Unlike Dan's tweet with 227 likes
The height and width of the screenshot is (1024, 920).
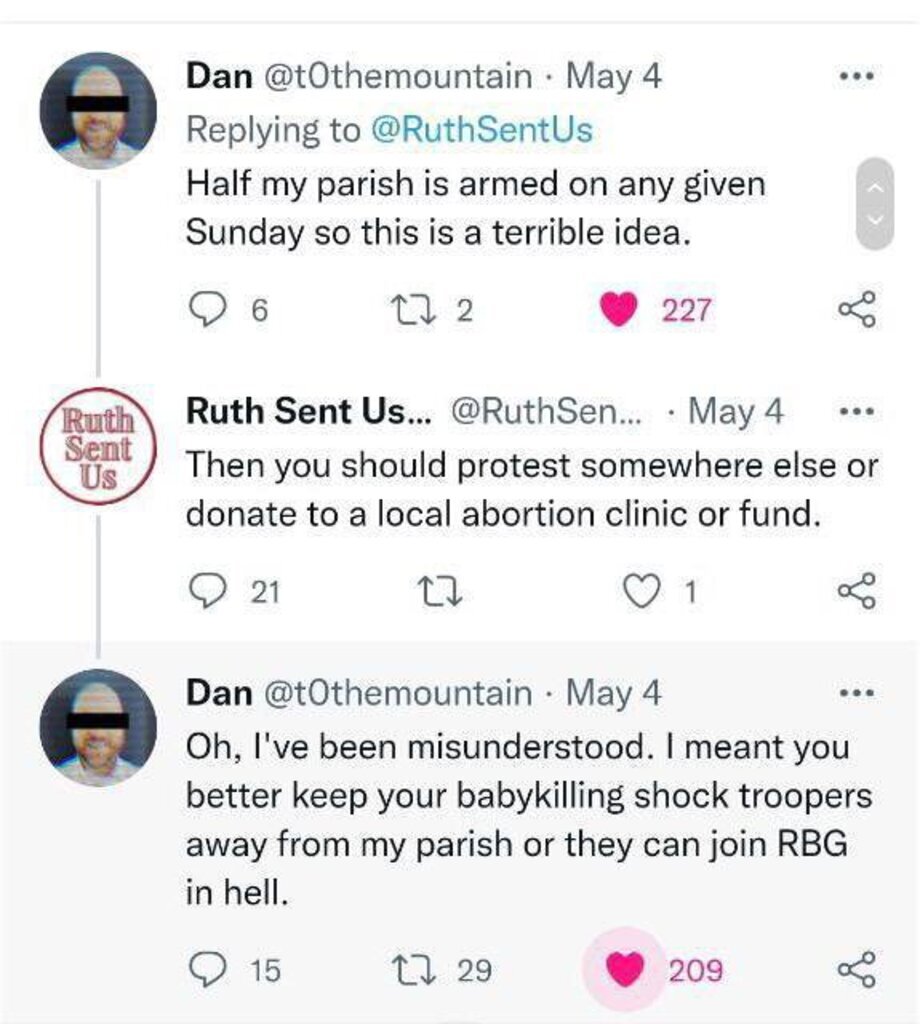tap(620, 311)
